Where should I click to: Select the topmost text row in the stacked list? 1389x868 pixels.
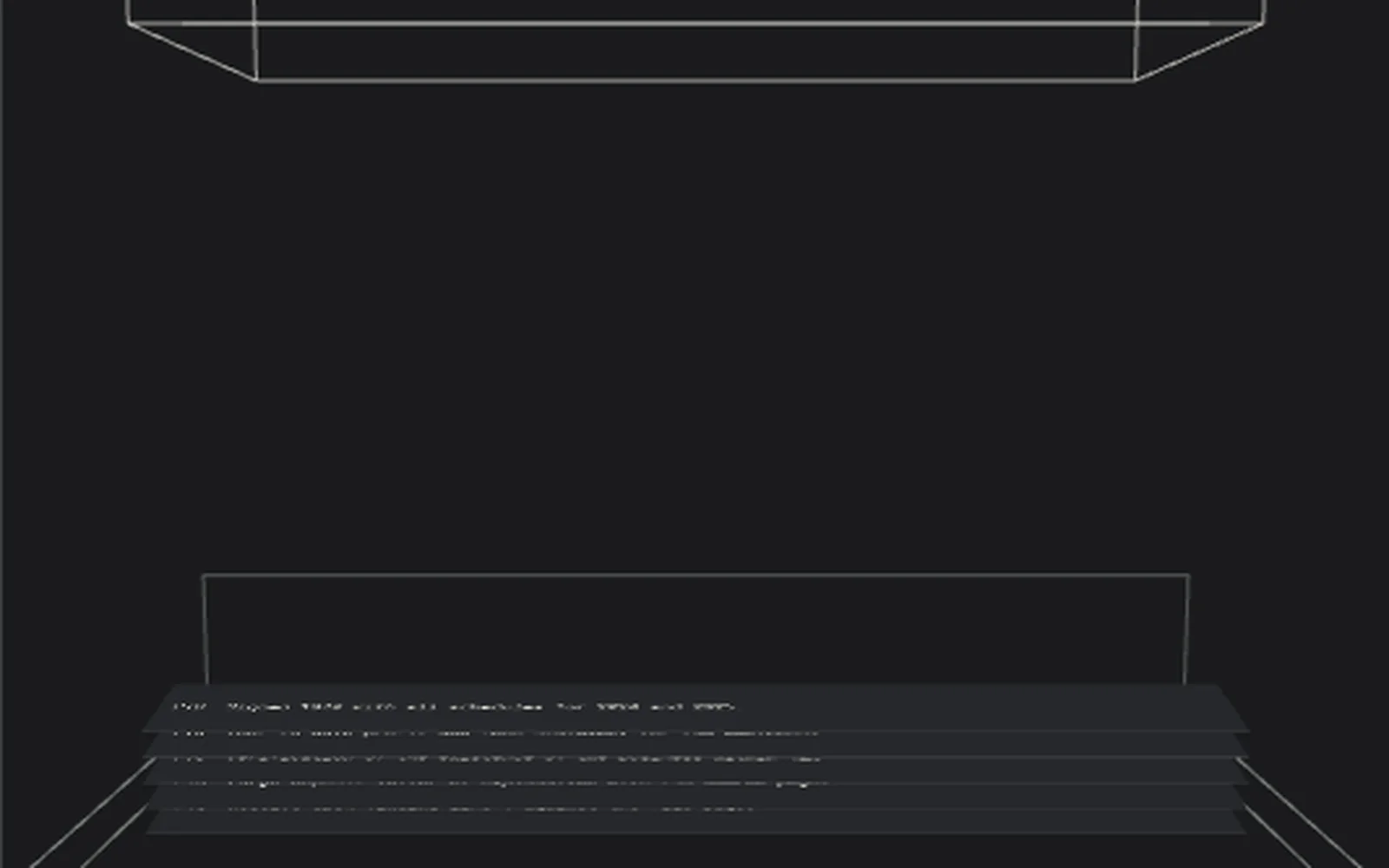(695, 707)
